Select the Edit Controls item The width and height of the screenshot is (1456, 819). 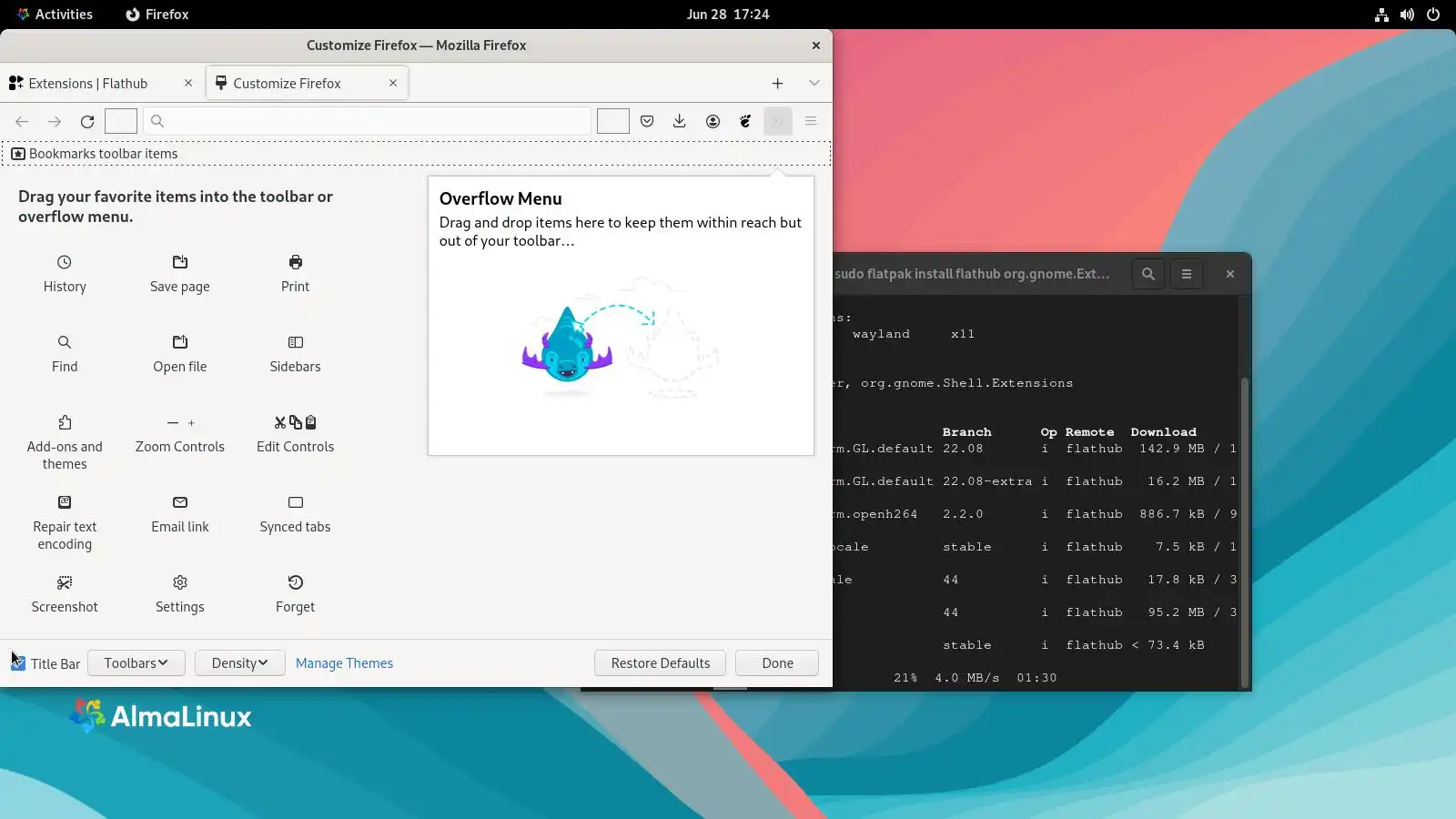[296, 434]
